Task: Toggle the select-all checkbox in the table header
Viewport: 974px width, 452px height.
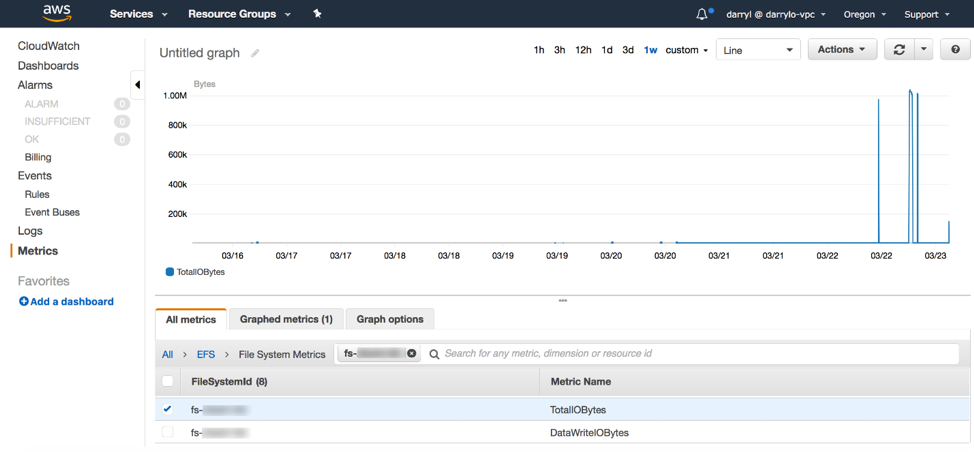Action: [x=167, y=381]
